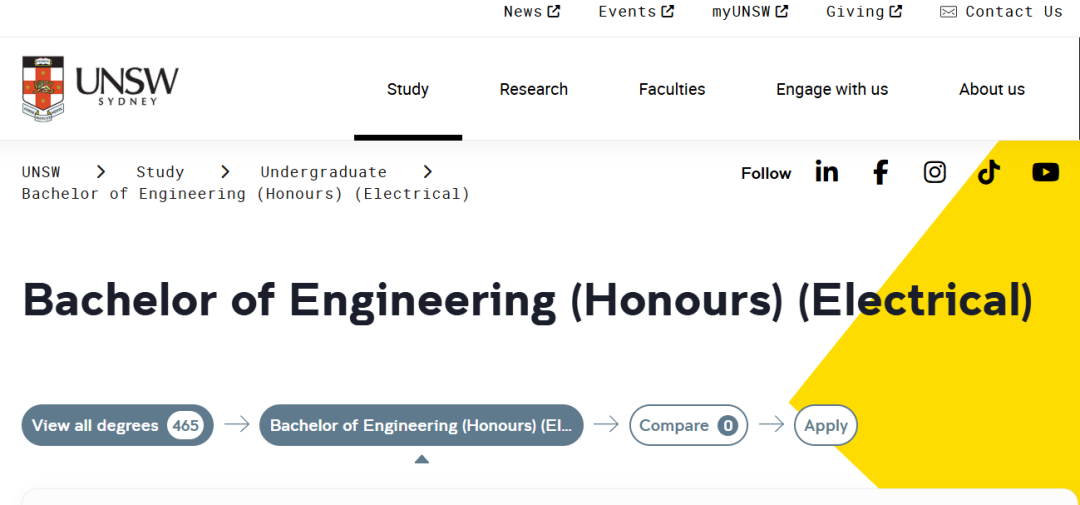Click the Apply button
The image size is (1080, 505).
(x=826, y=425)
